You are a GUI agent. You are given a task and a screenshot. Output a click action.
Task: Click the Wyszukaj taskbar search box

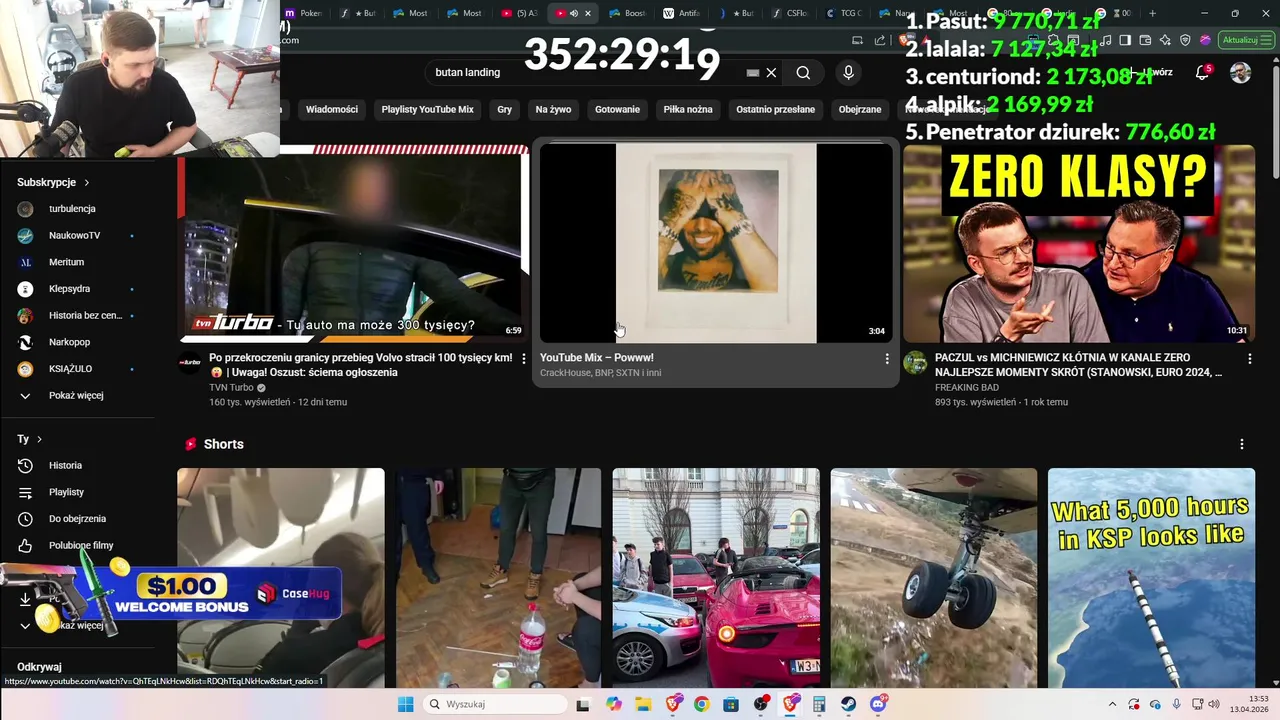coord(494,704)
